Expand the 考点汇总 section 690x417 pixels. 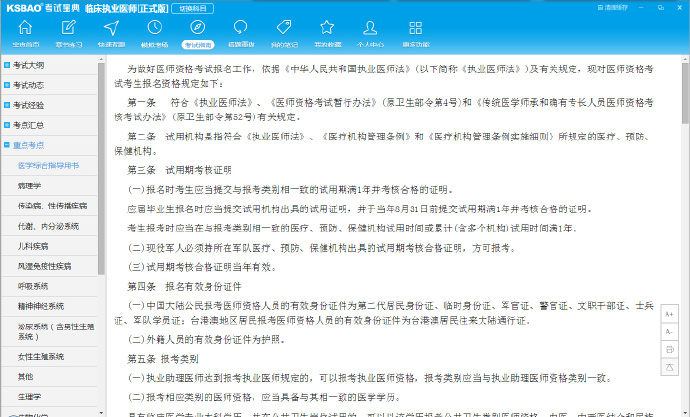point(49,125)
